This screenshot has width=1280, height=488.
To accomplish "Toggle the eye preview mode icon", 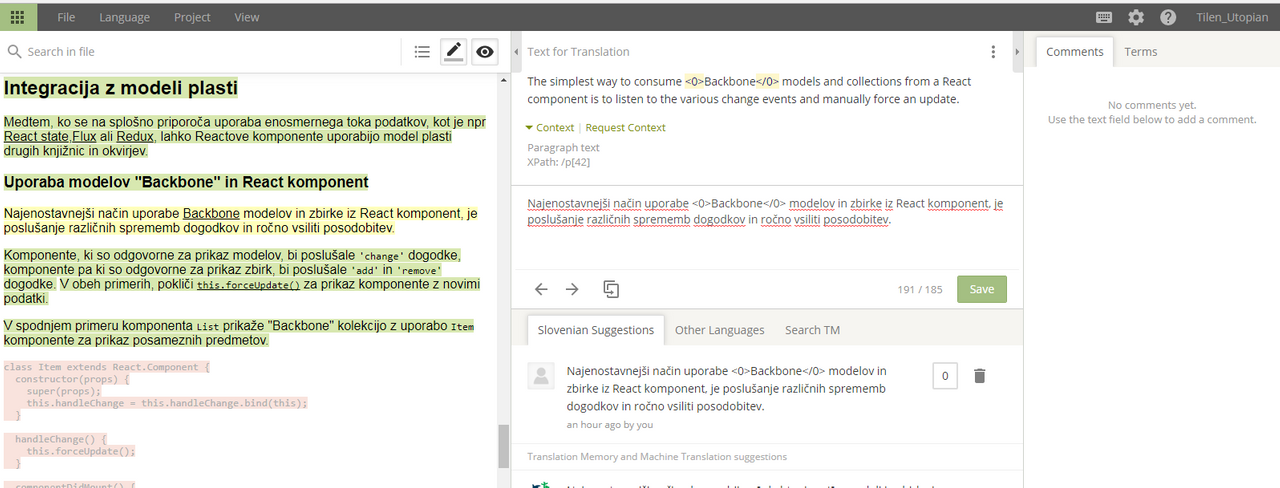I will [485, 52].
